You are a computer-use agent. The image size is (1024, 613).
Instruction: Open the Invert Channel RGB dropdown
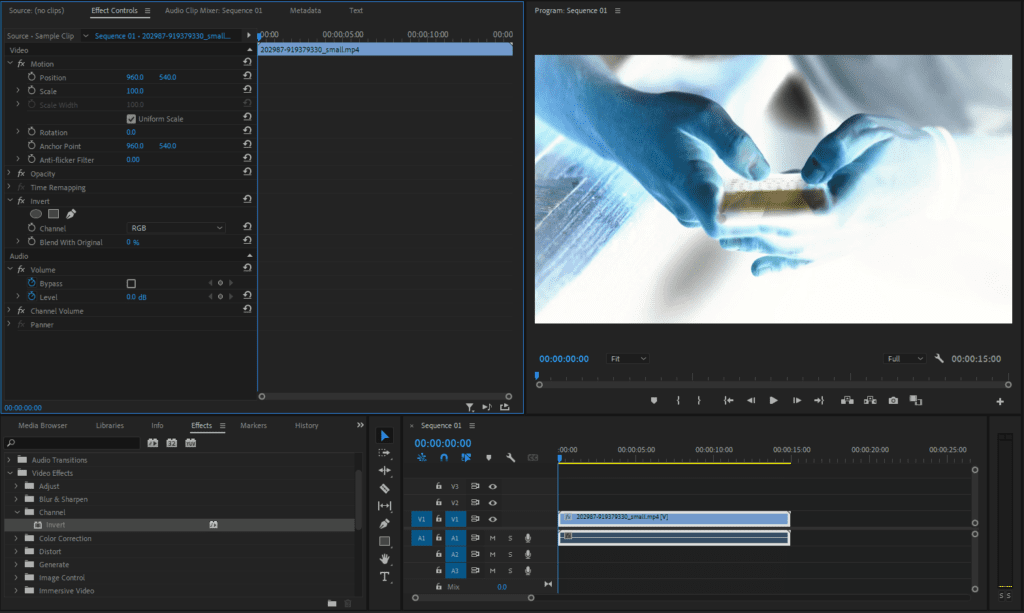click(176, 228)
